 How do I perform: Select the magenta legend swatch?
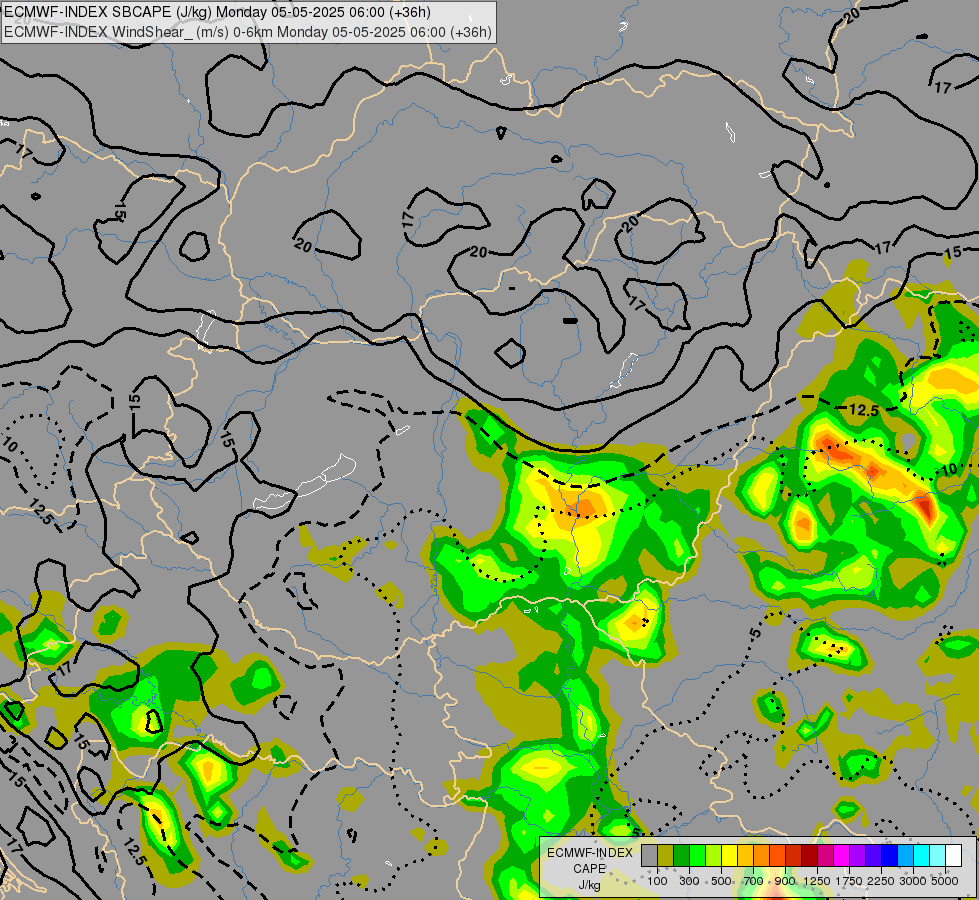[842, 855]
